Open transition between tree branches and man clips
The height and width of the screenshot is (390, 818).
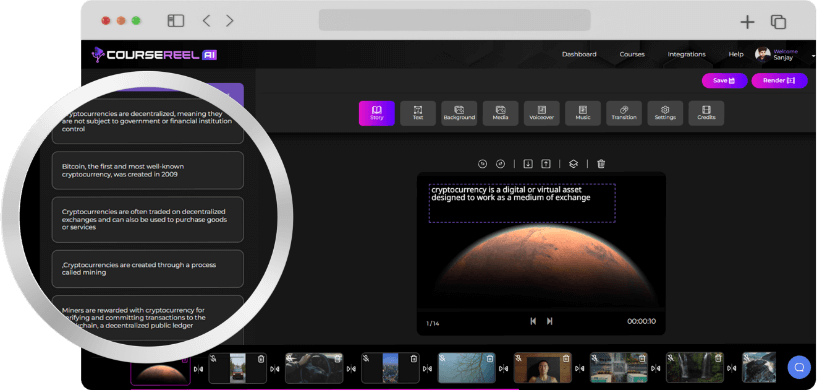503,369
